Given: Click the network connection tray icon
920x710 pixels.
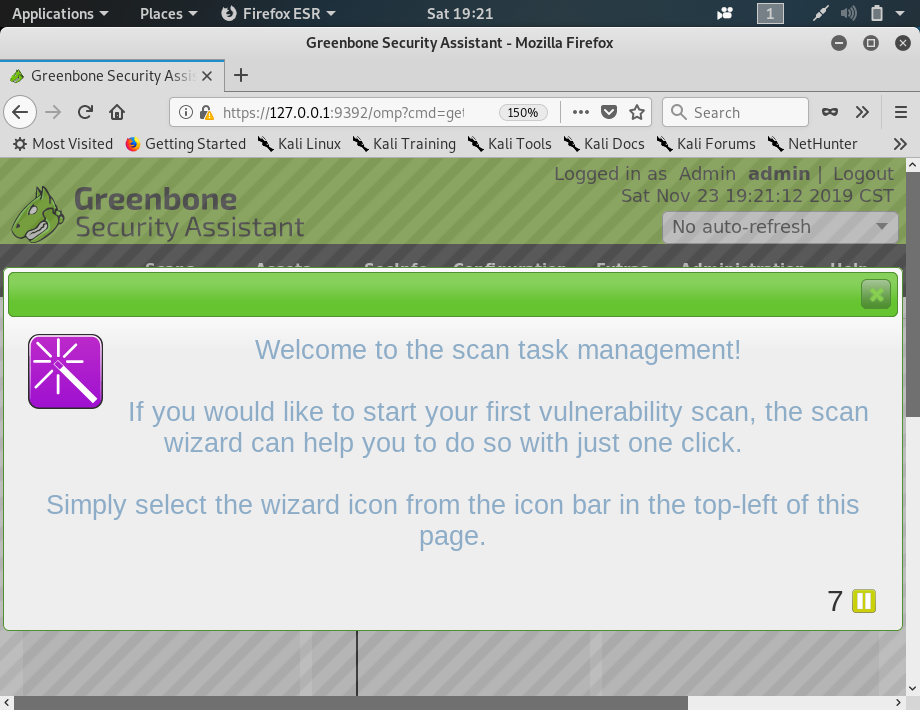Looking at the screenshot, I should click(820, 13).
